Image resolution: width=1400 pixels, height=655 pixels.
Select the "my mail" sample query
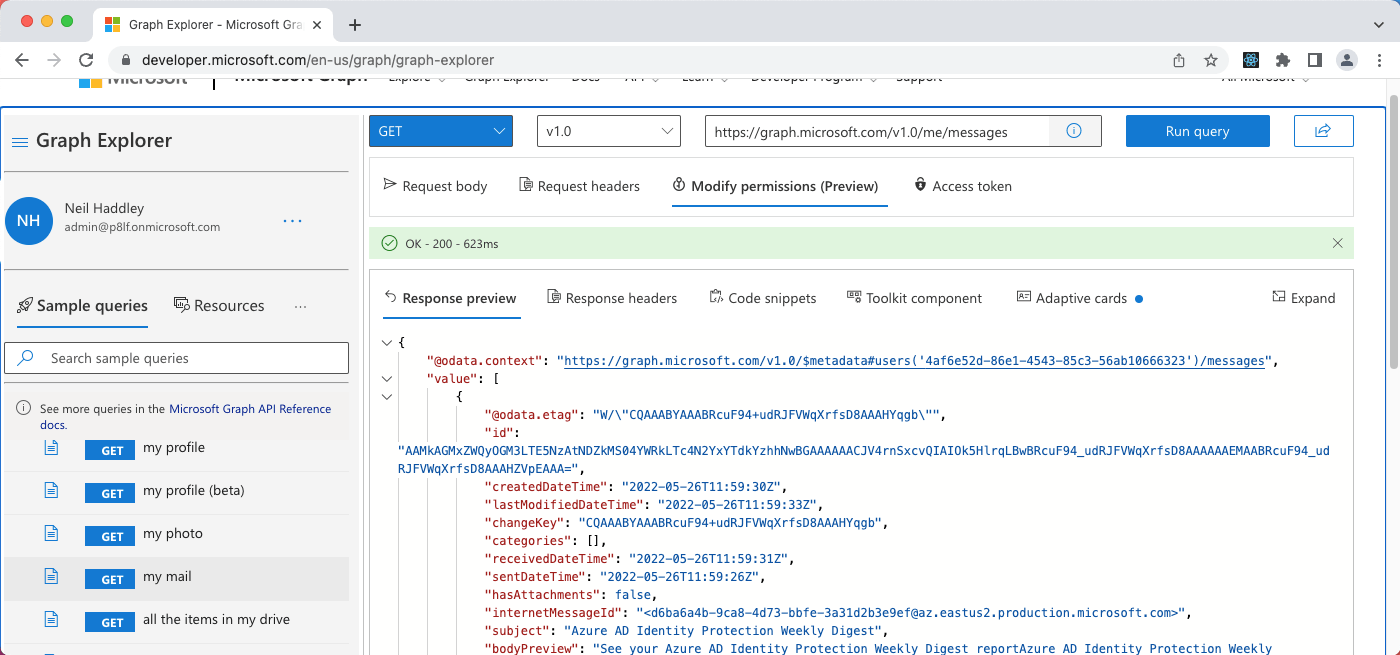(x=167, y=577)
